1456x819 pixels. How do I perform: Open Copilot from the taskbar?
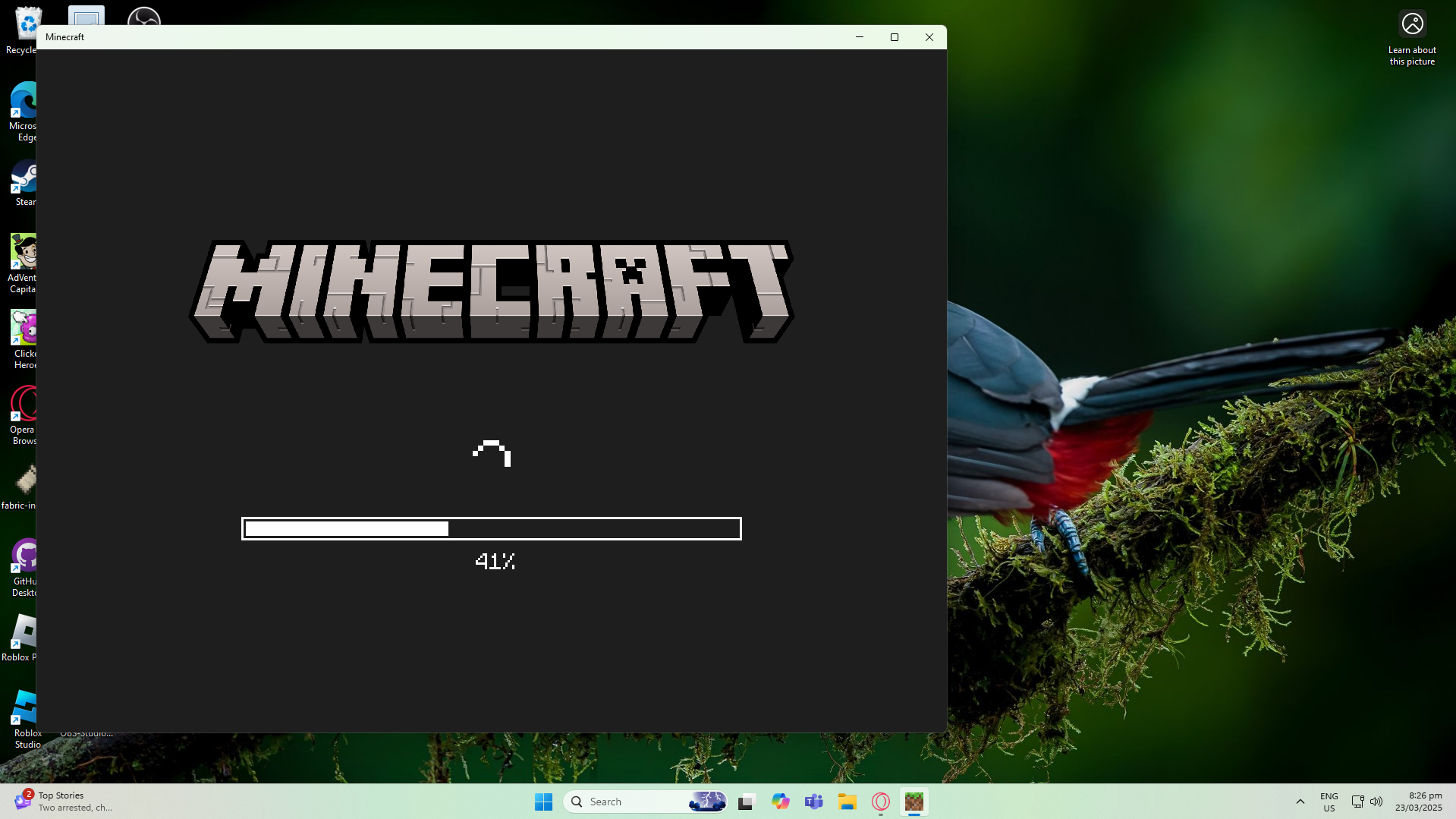click(x=780, y=802)
